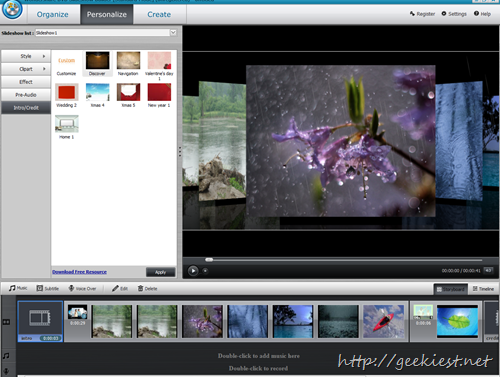This screenshot has height=377, width=500.
Task: Click the 'Double-click to add music here' text
Action: click(x=259, y=356)
